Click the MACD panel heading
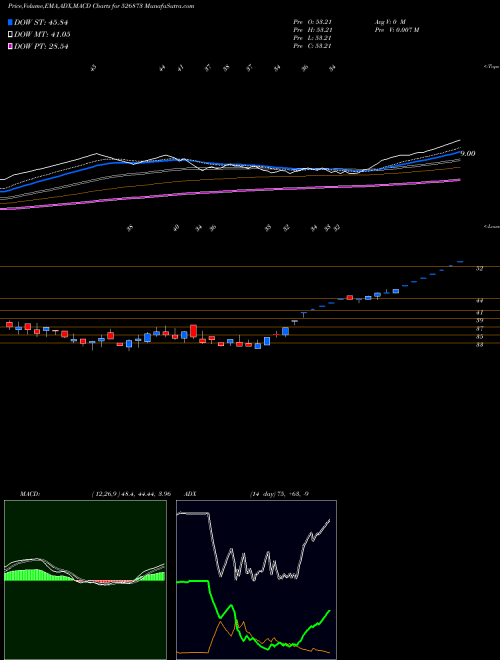Viewport: 500px width, 660px height. click(x=30, y=494)
